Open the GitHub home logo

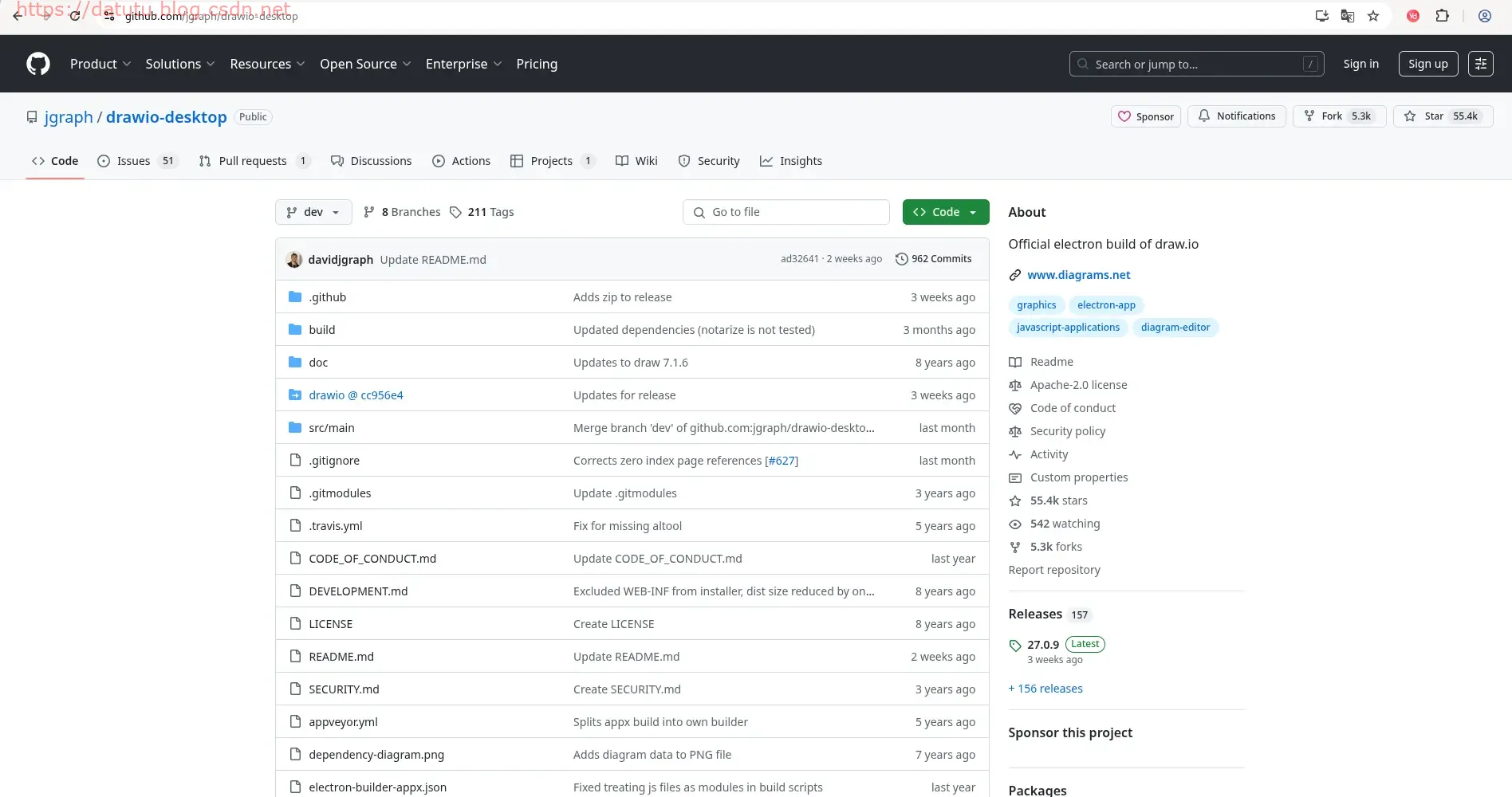pyautogui.click(x=38, y=64)
